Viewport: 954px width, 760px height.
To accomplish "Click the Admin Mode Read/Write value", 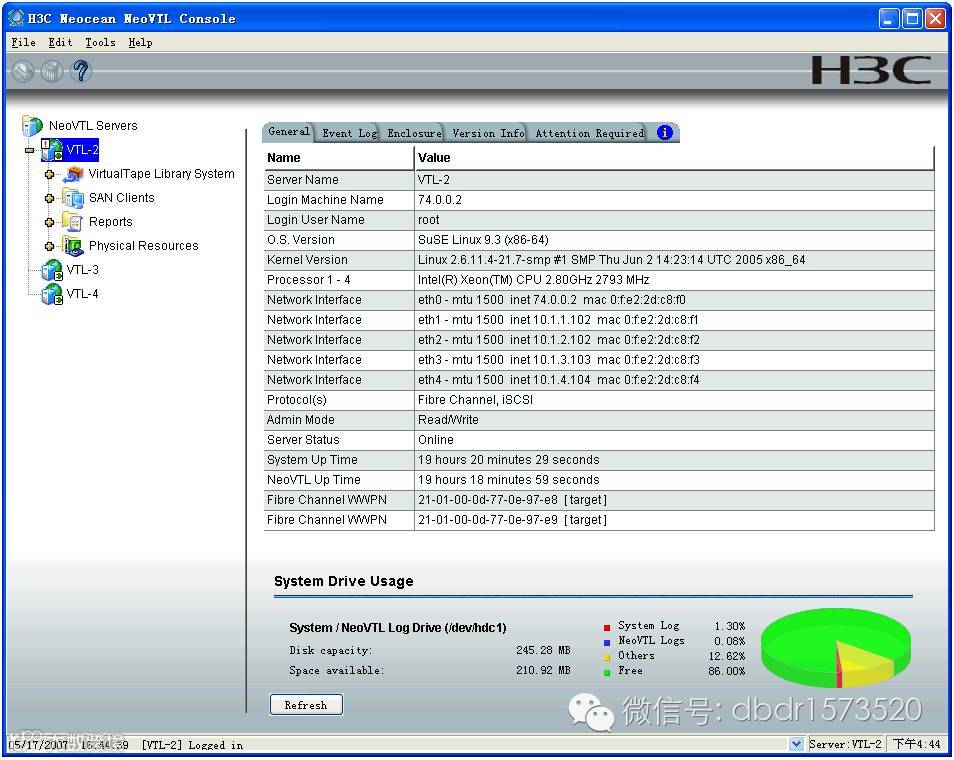I will (448, 420).
